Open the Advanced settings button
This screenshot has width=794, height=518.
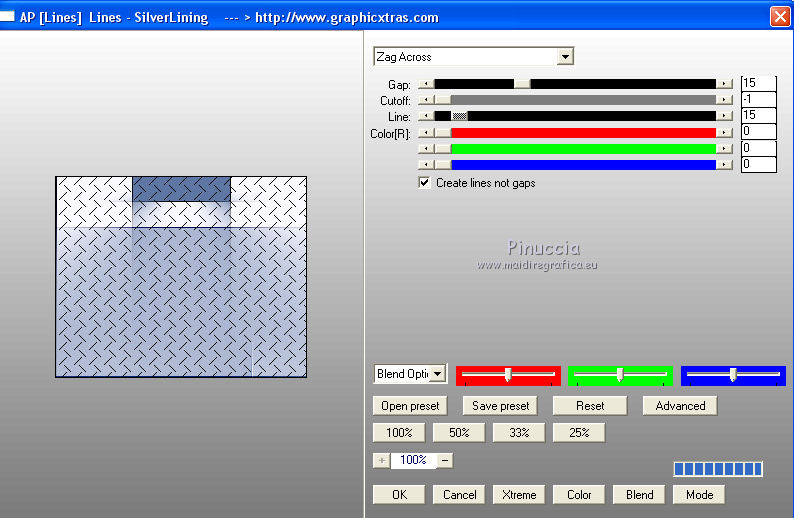(680, 406)
